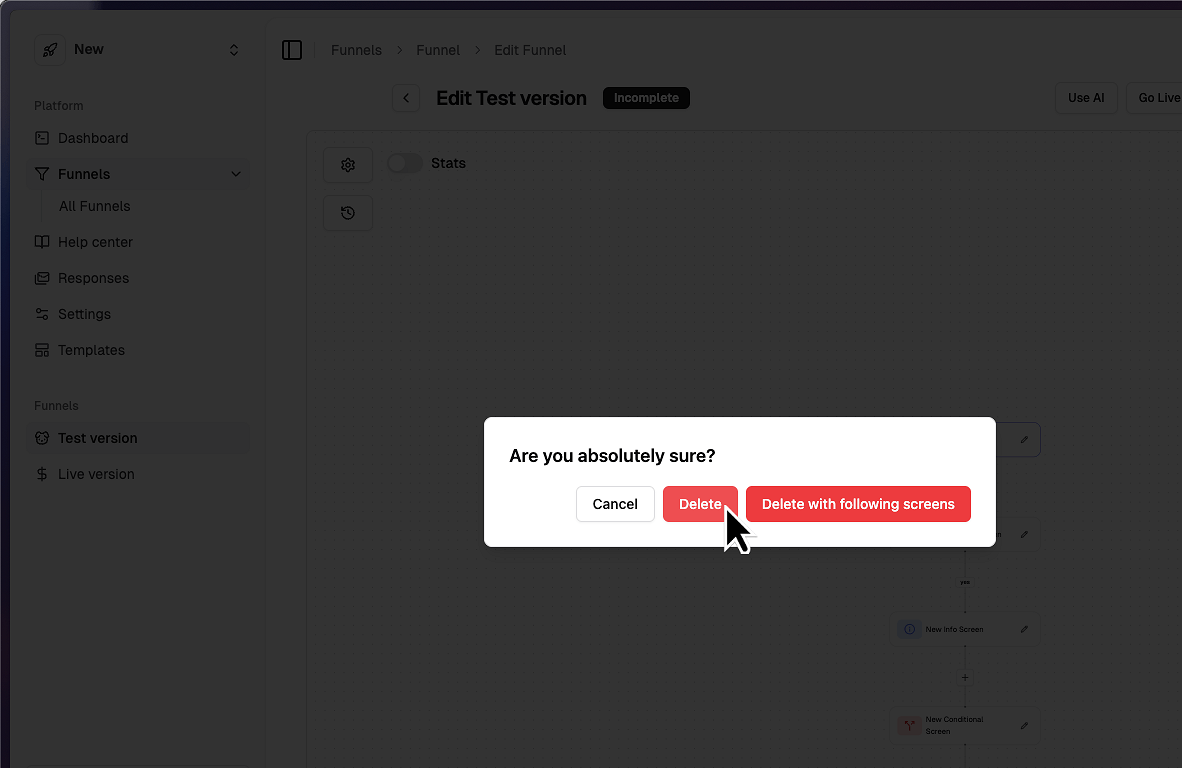This screenshot has width=1182, height=768.
Task: Click the conditional branch icon
Action: [910, 726]
